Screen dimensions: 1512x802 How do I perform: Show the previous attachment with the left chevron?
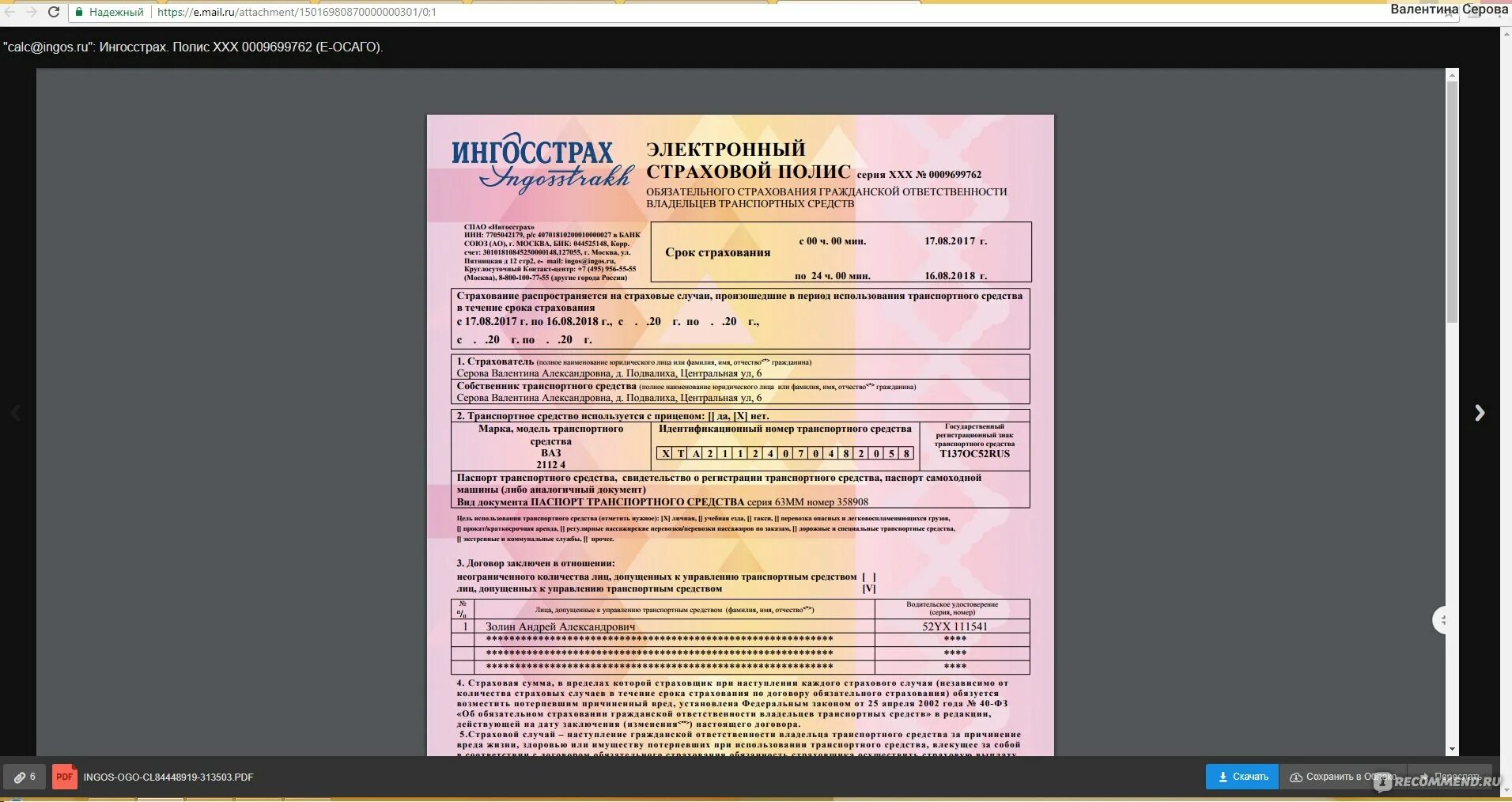16,413
